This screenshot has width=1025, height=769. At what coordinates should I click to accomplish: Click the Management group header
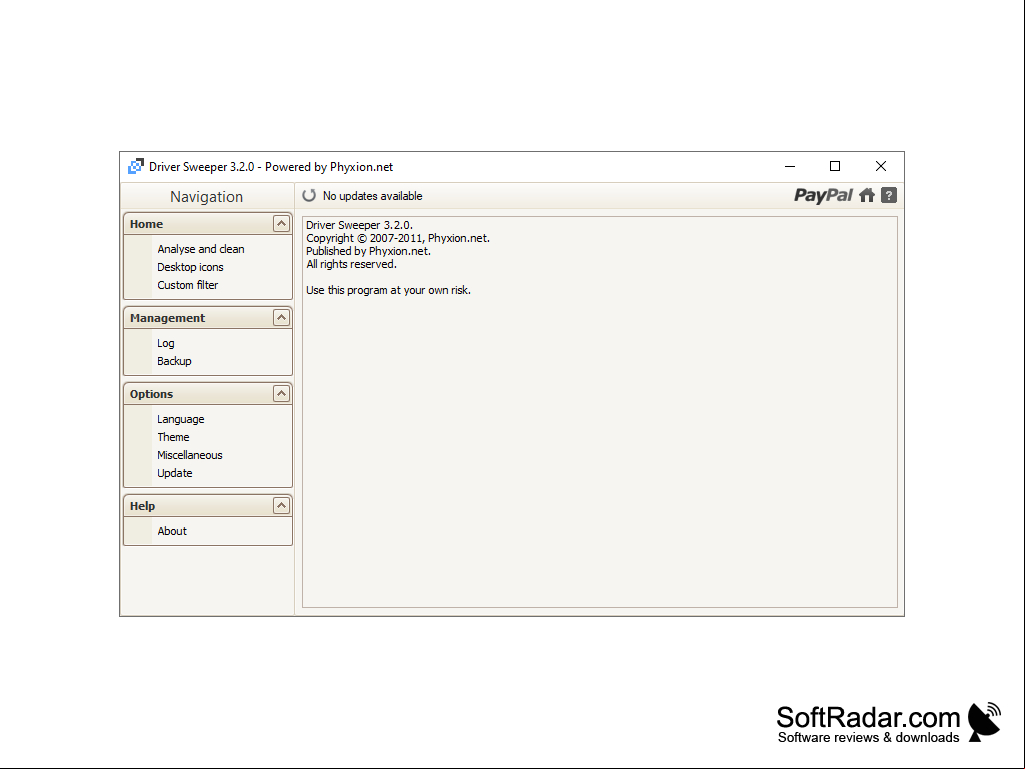208,318
